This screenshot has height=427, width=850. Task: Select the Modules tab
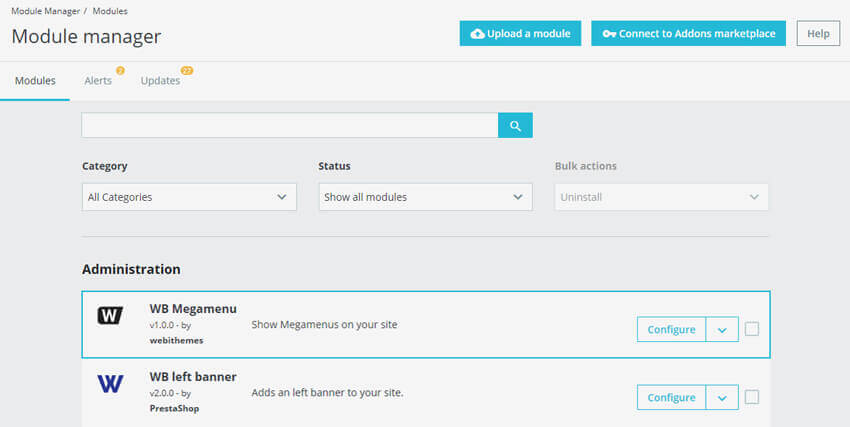[x=35, y=81]
